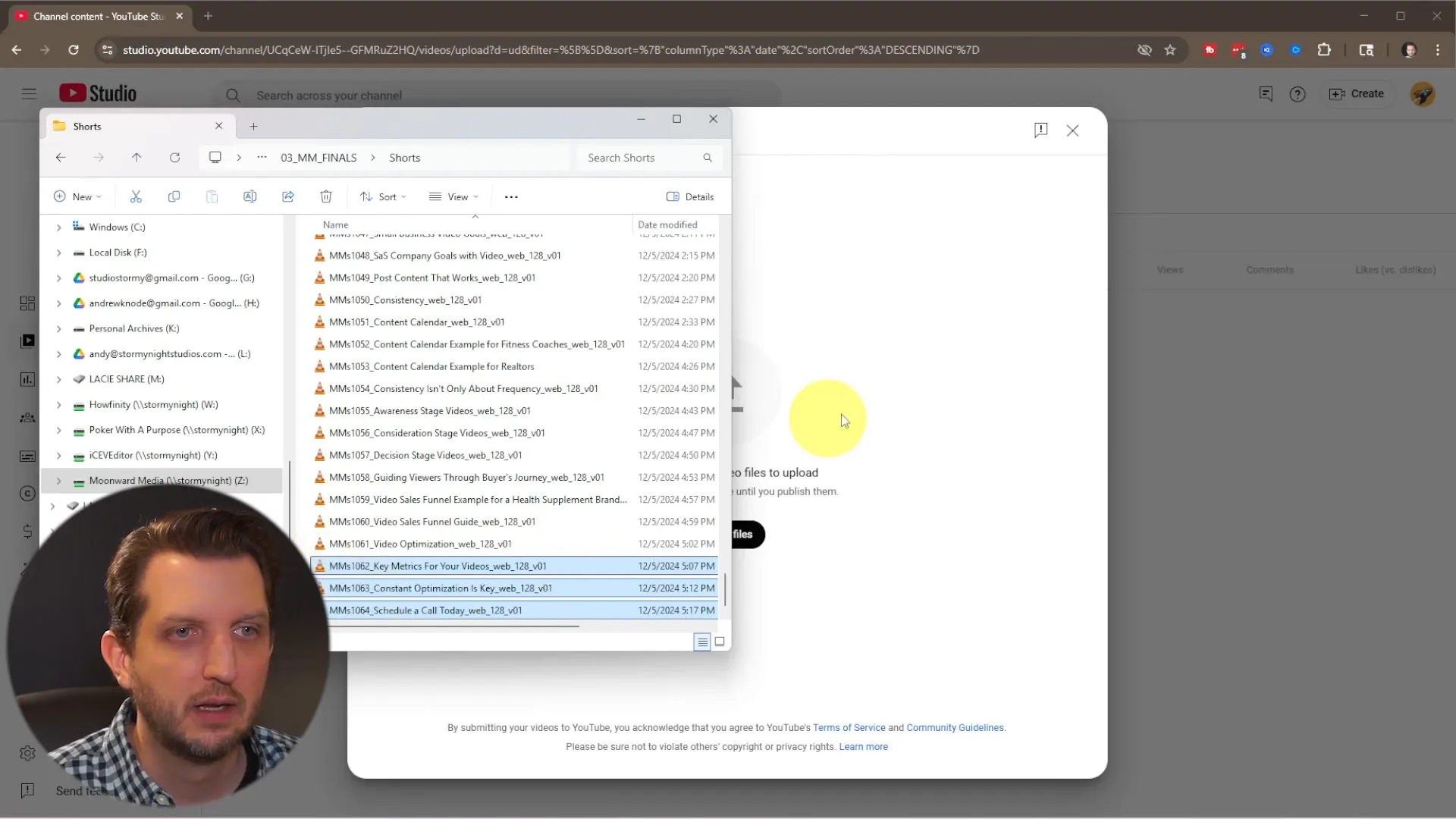The image size is (1456, 819).
Task: Switch to details list view icon
Action: 702,642
